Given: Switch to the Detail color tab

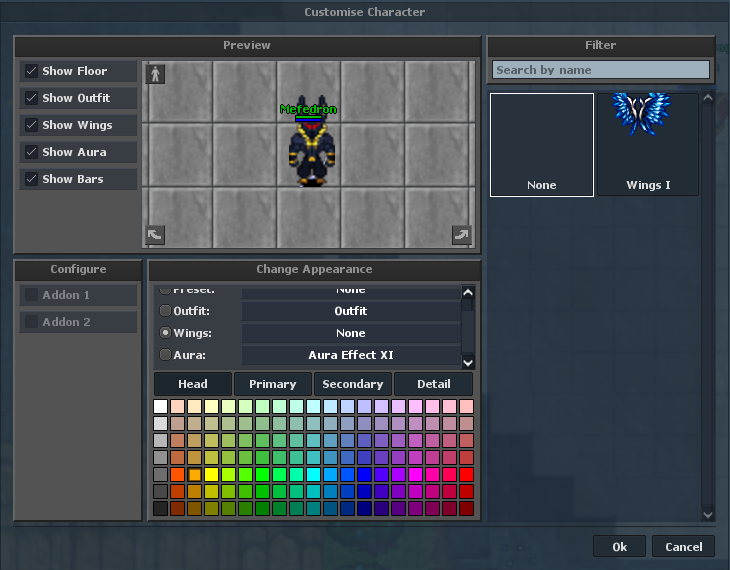Looking at the screenshot, I should tap(433, 384).
